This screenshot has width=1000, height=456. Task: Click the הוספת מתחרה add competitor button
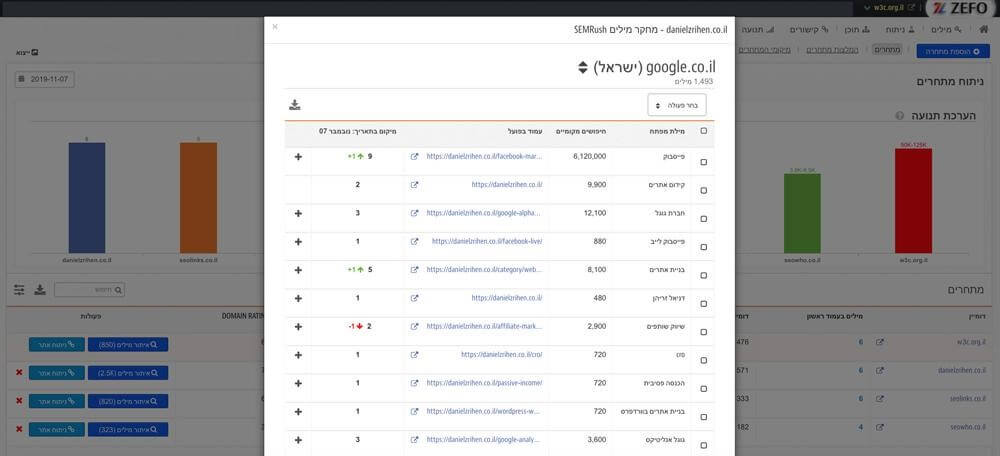click(x=953, y=51)
